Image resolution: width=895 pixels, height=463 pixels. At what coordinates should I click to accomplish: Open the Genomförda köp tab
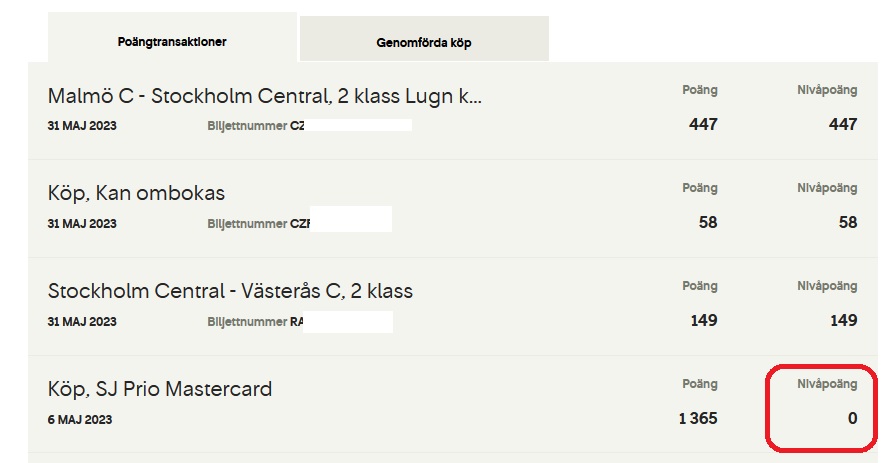click(x=423, y=43)
